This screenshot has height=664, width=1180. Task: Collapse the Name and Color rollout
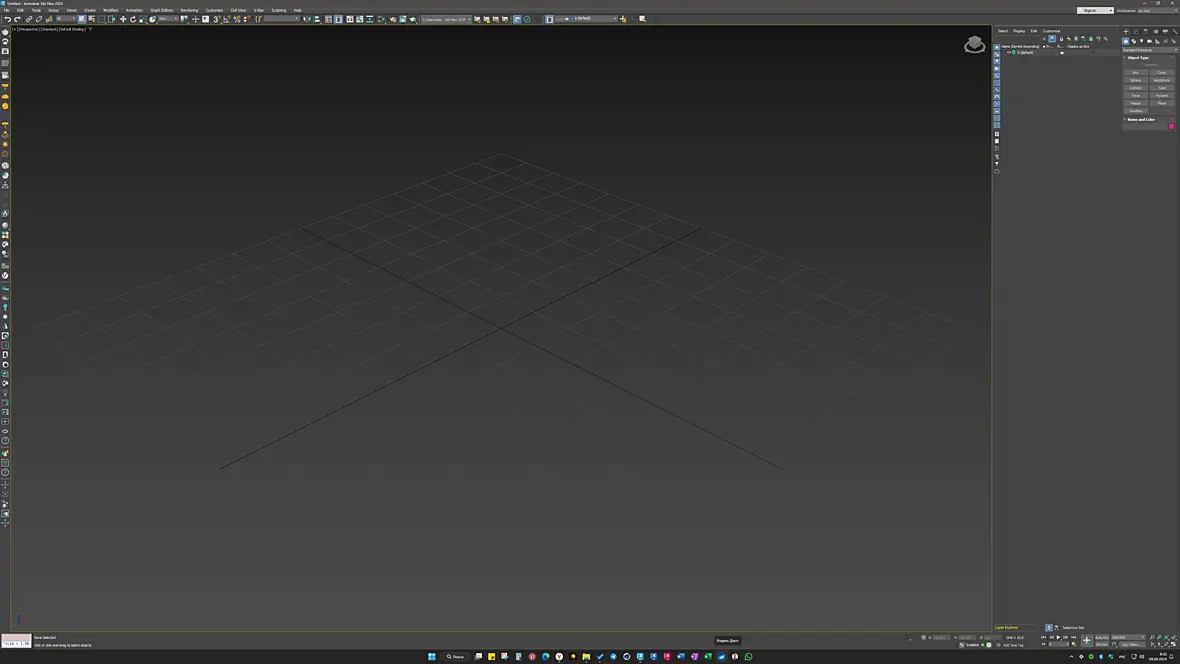[x=1141, y=120]
